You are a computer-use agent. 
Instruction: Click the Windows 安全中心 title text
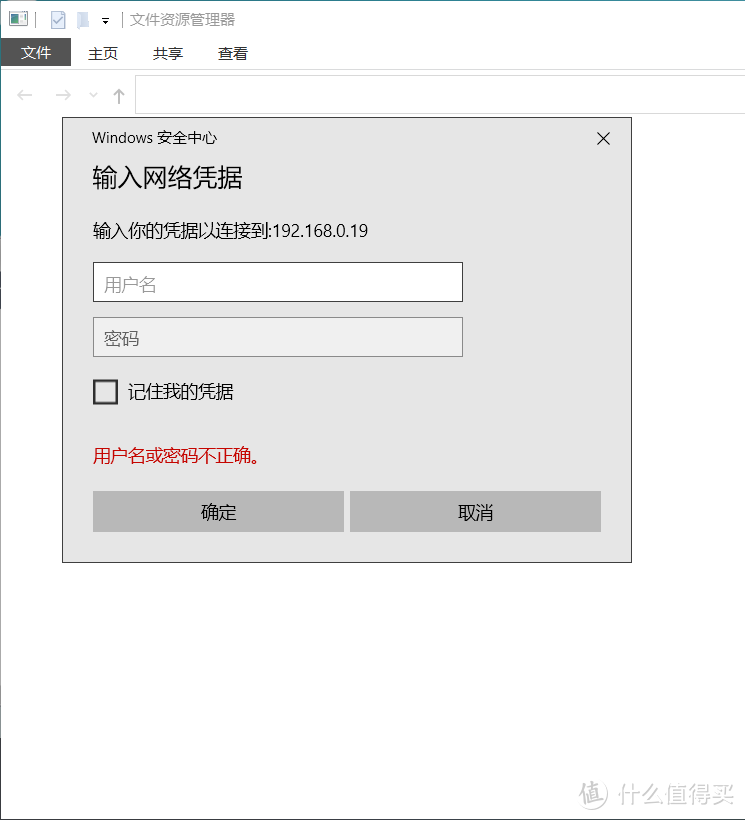(x=154, y=138)
